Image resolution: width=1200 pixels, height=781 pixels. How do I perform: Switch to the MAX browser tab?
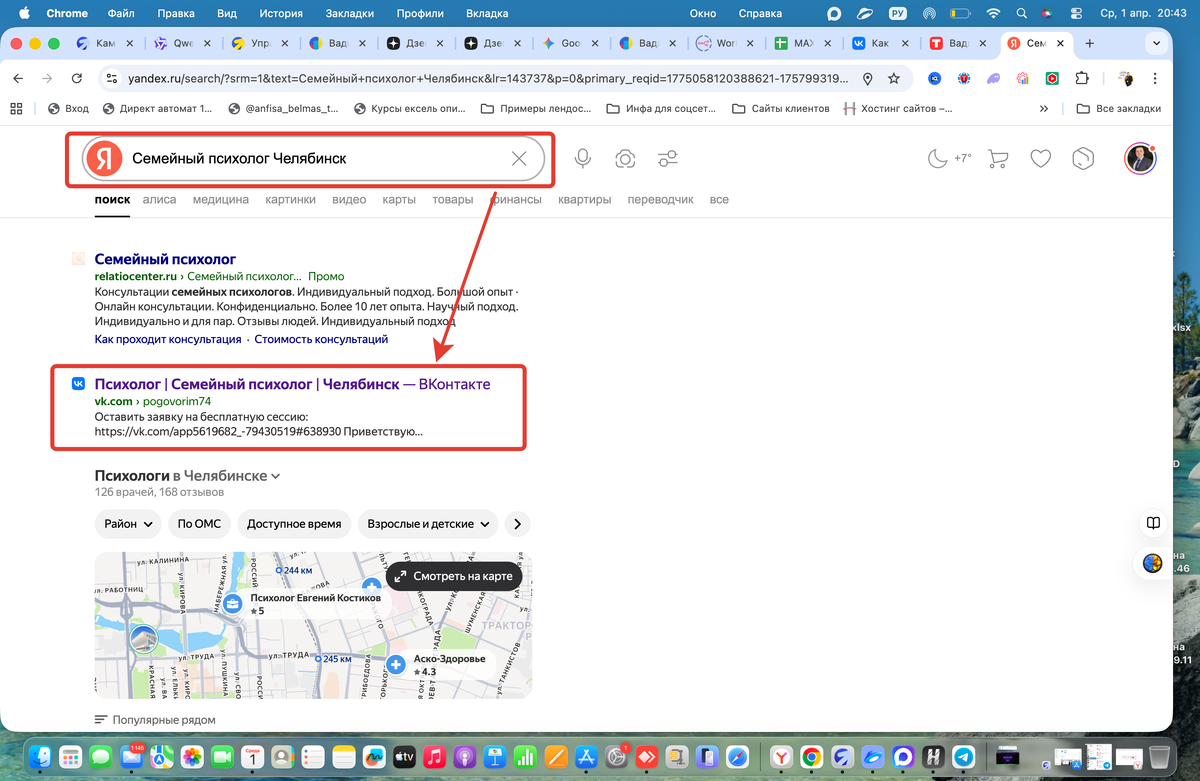[805, 44]
